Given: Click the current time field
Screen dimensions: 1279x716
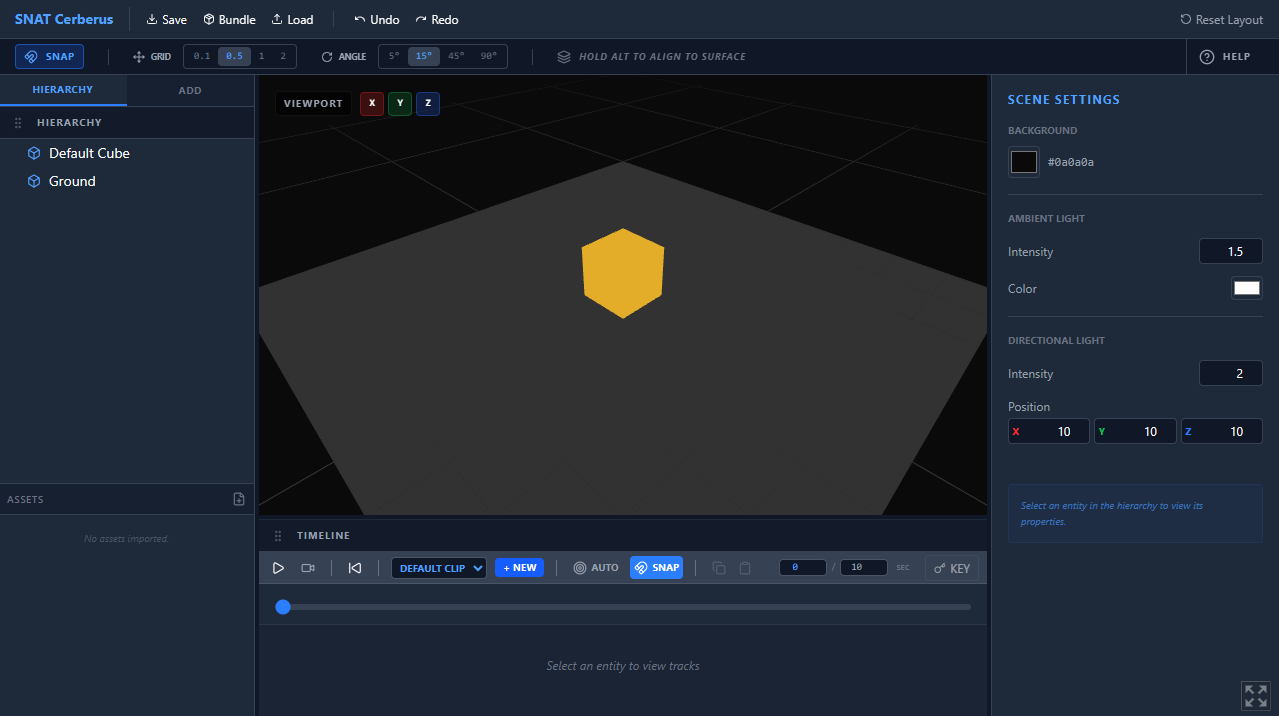Looking at the screenshot, I should [x=803, y=567].
